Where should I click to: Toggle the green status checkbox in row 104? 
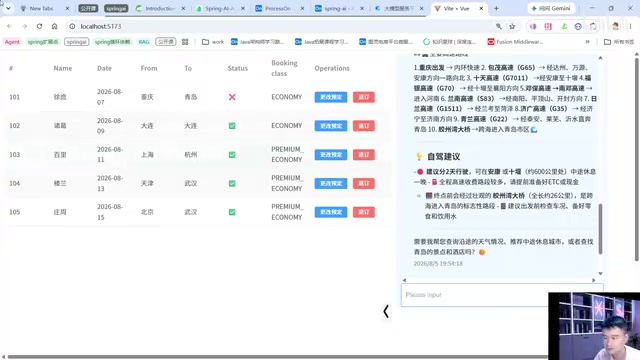(x=232, y=183)
